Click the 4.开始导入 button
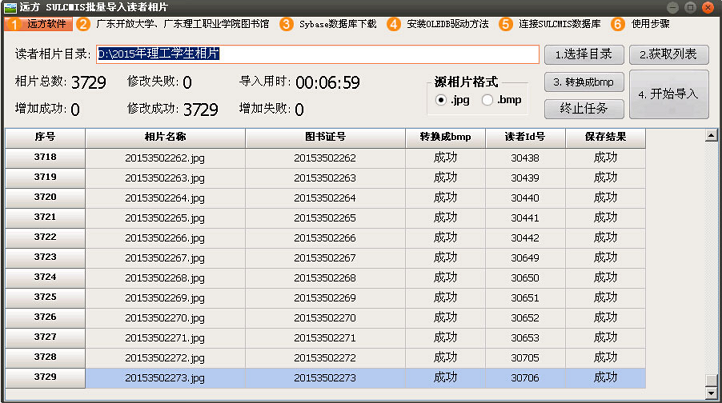The image size is (722, 403). click(669, 94)
